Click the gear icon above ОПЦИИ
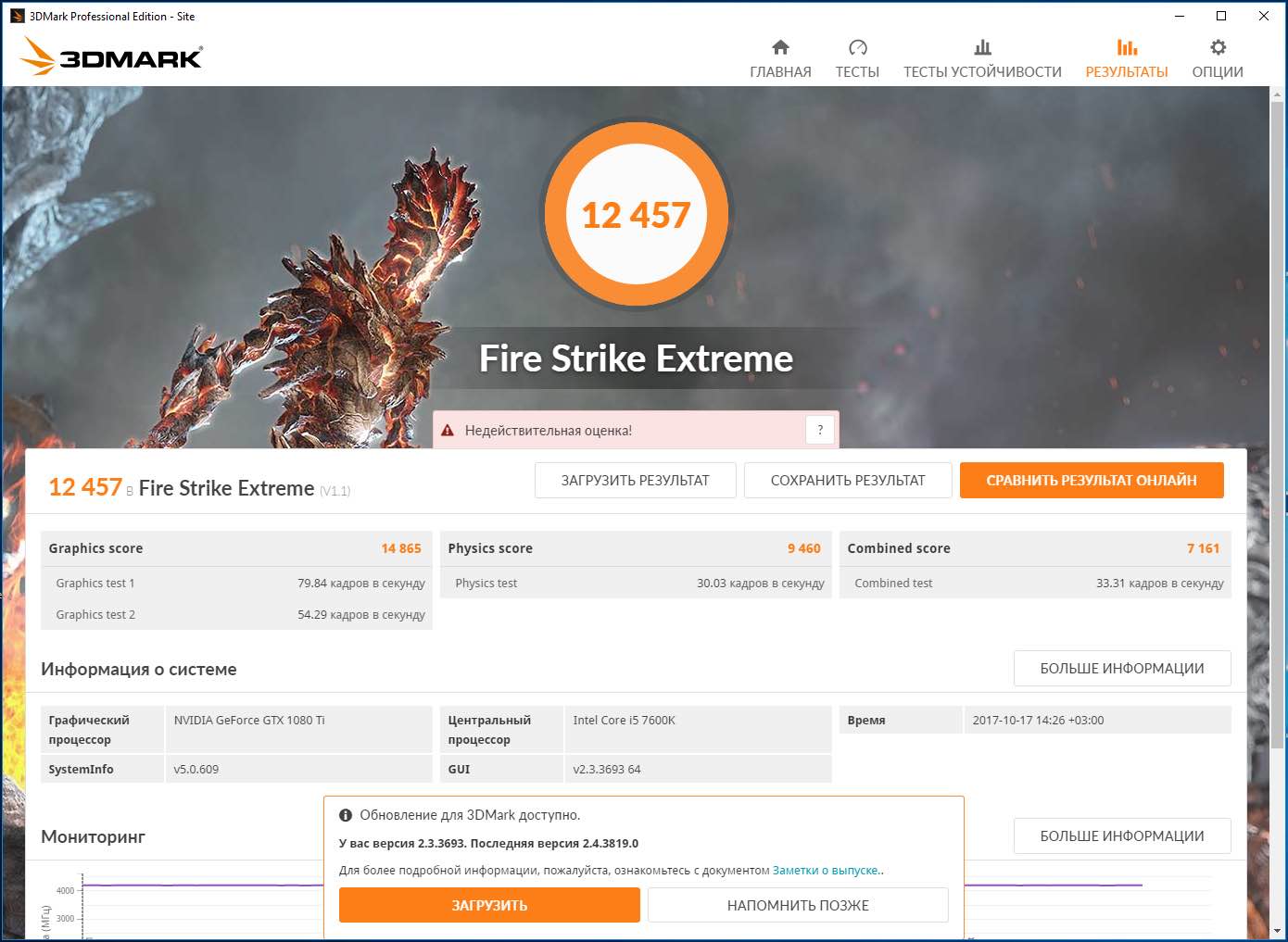 tap(1218, 47)
